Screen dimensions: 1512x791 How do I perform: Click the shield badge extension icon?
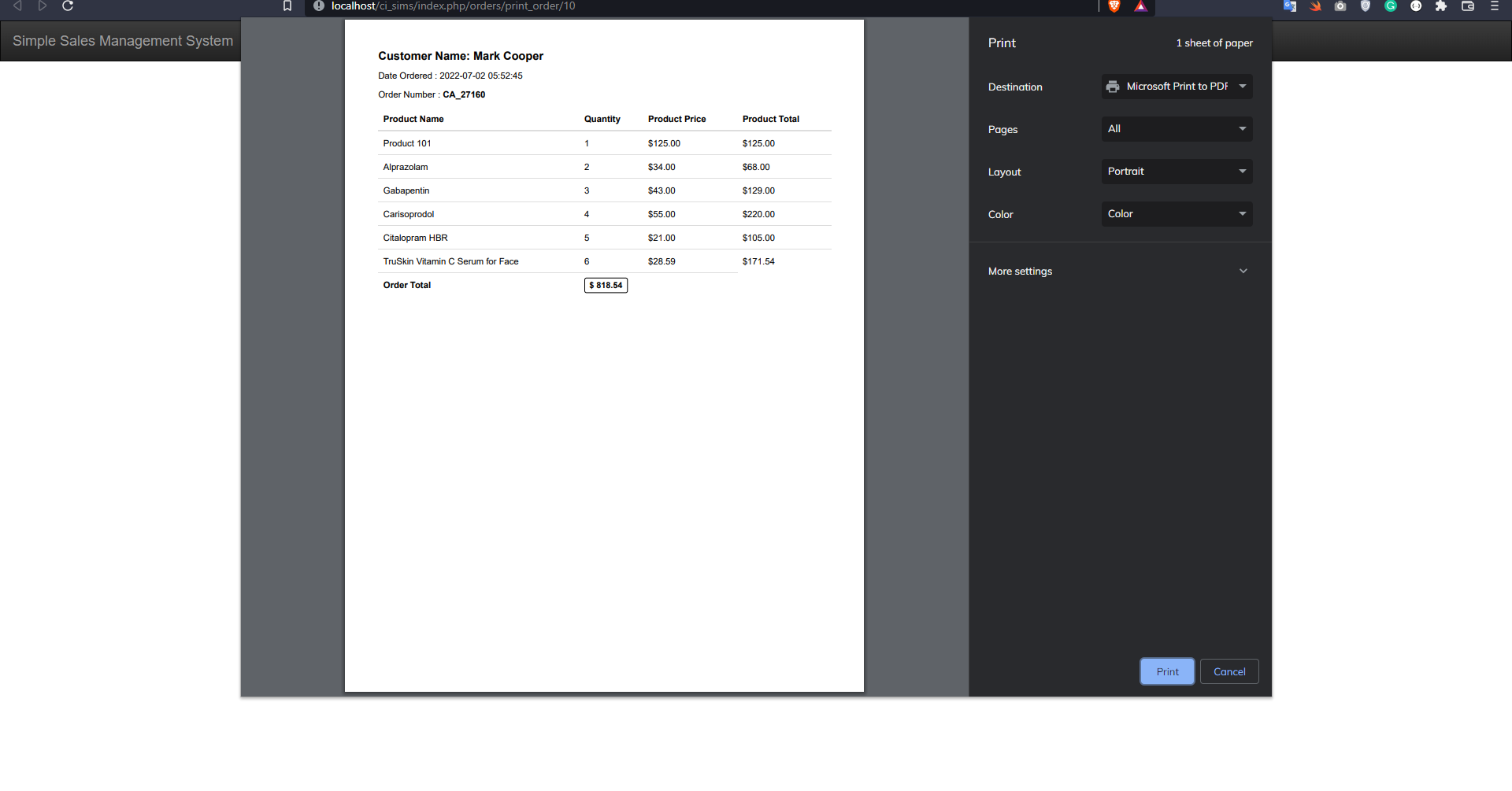[1366, 6]
